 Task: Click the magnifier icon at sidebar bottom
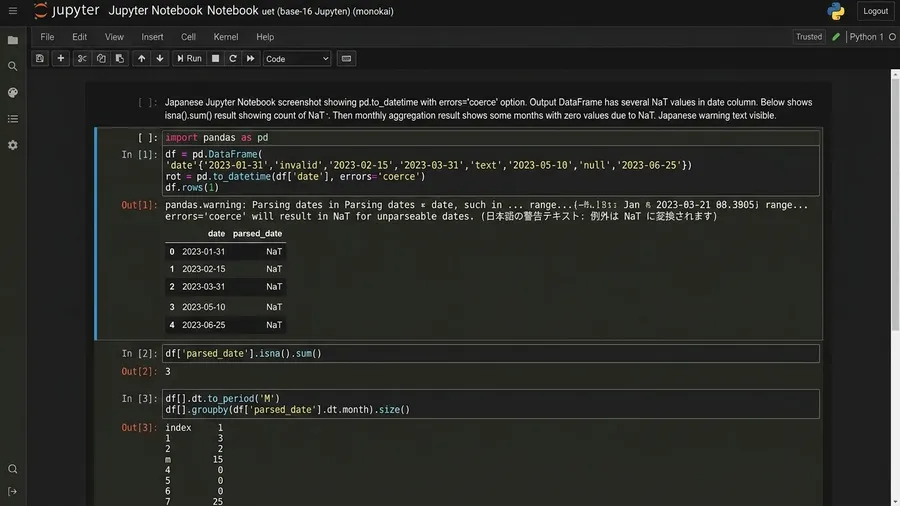coord(13,469)
